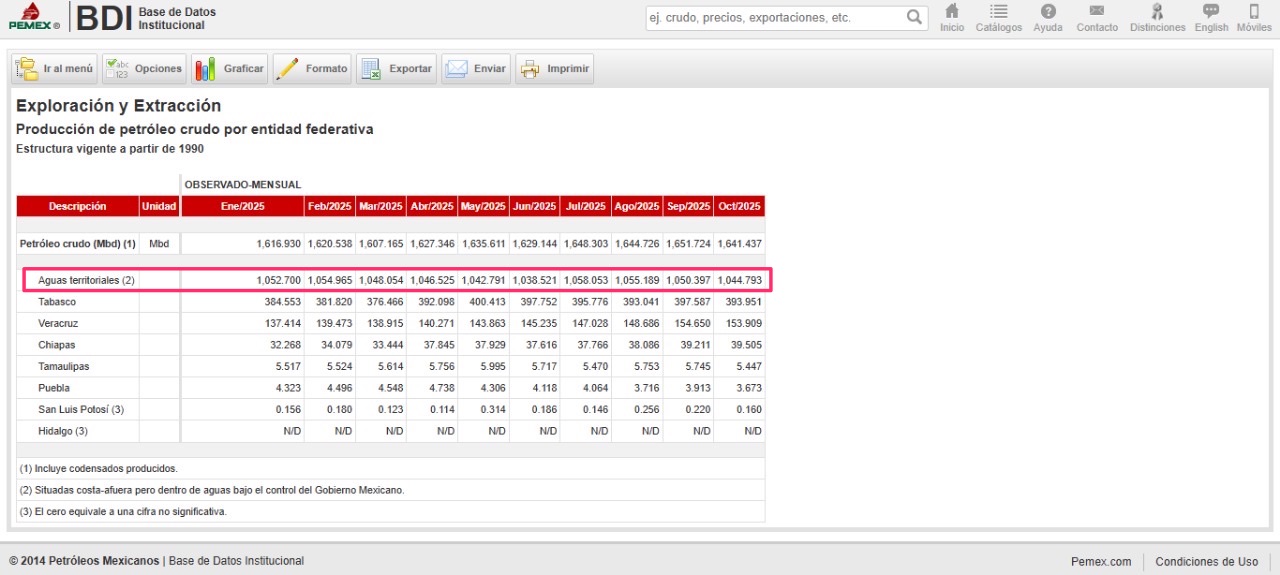Open the Catálogos list icon
The image size is (1280, 575).
click(998, 12)
